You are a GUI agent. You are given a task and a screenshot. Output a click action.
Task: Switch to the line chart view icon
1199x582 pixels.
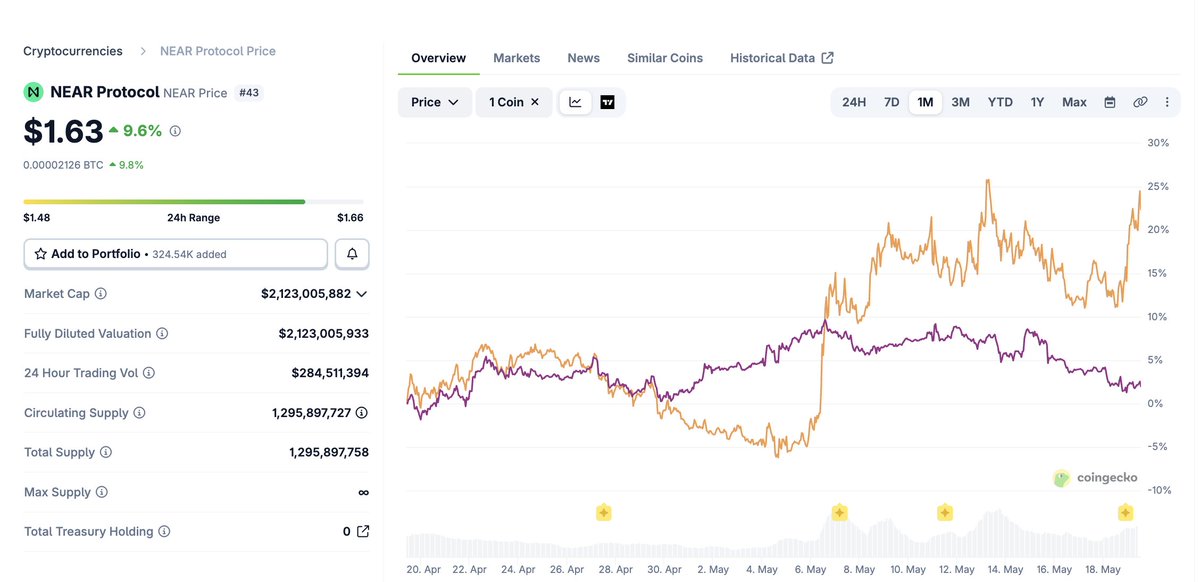point(576,102)
